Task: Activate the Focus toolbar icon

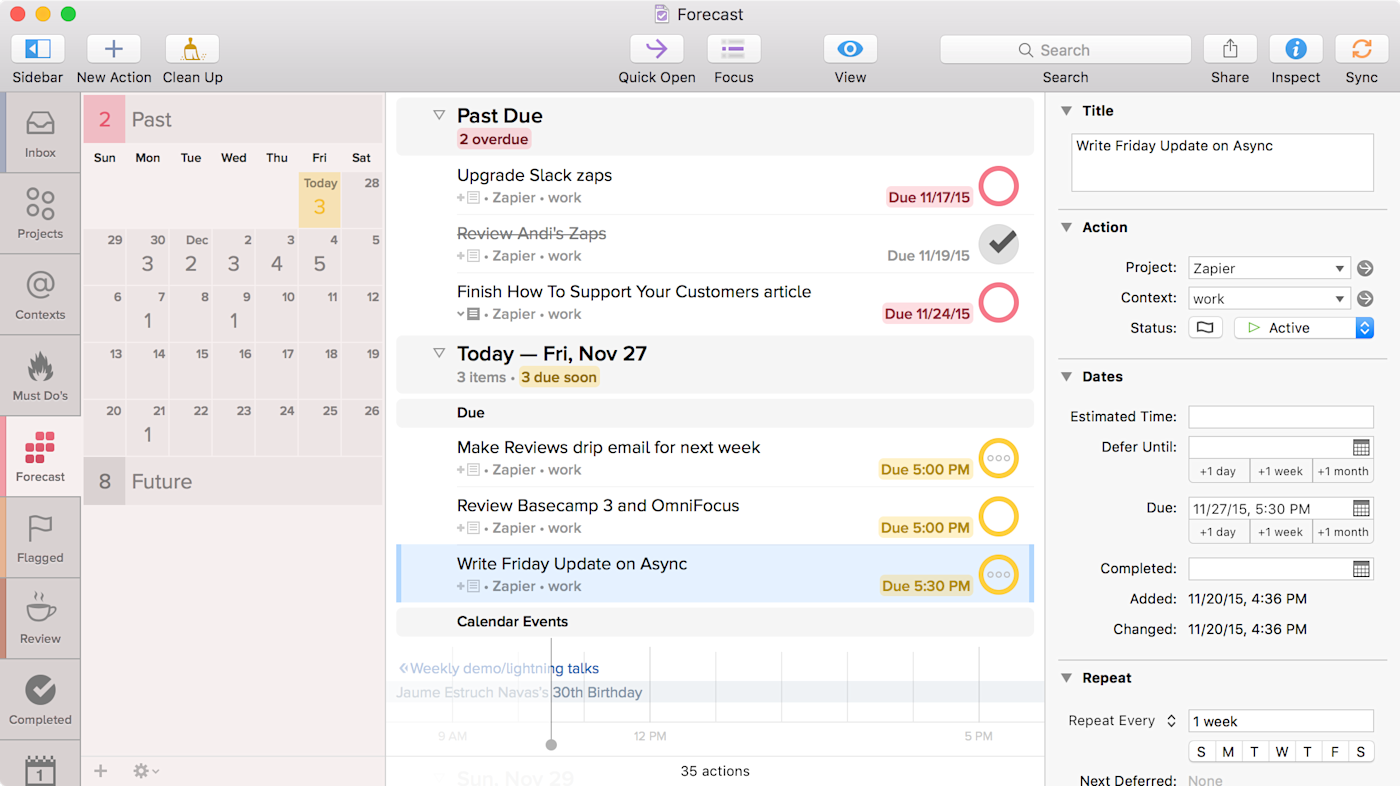Action: click(x=734, y=49)
